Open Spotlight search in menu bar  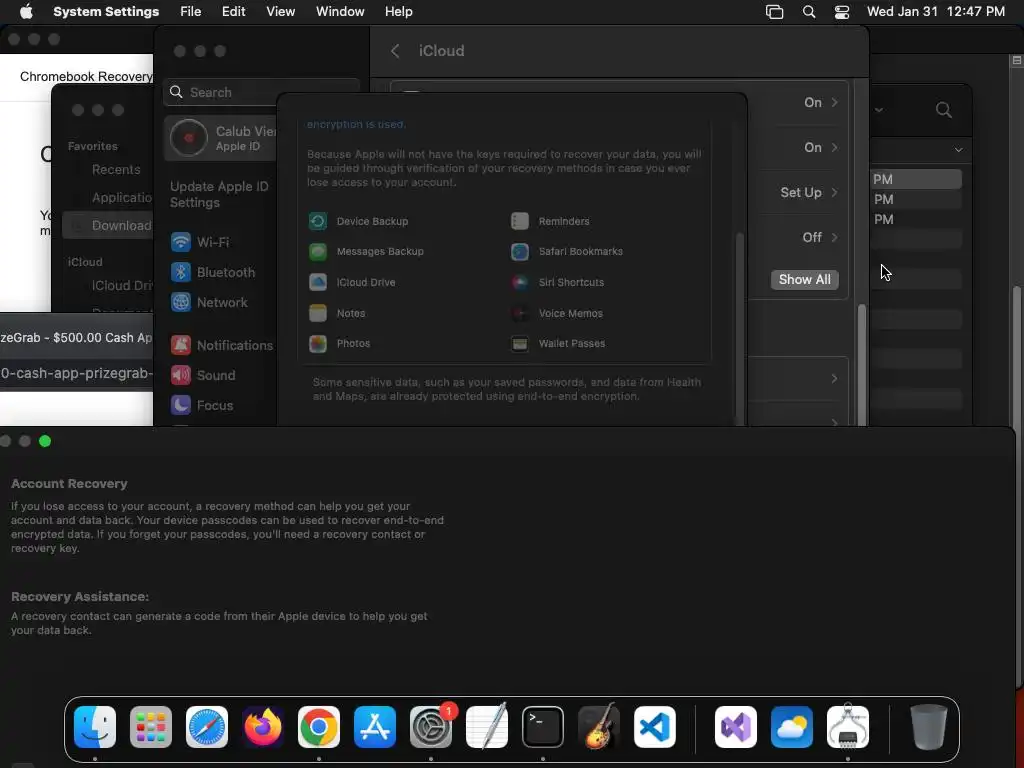(x=809, y=12)
